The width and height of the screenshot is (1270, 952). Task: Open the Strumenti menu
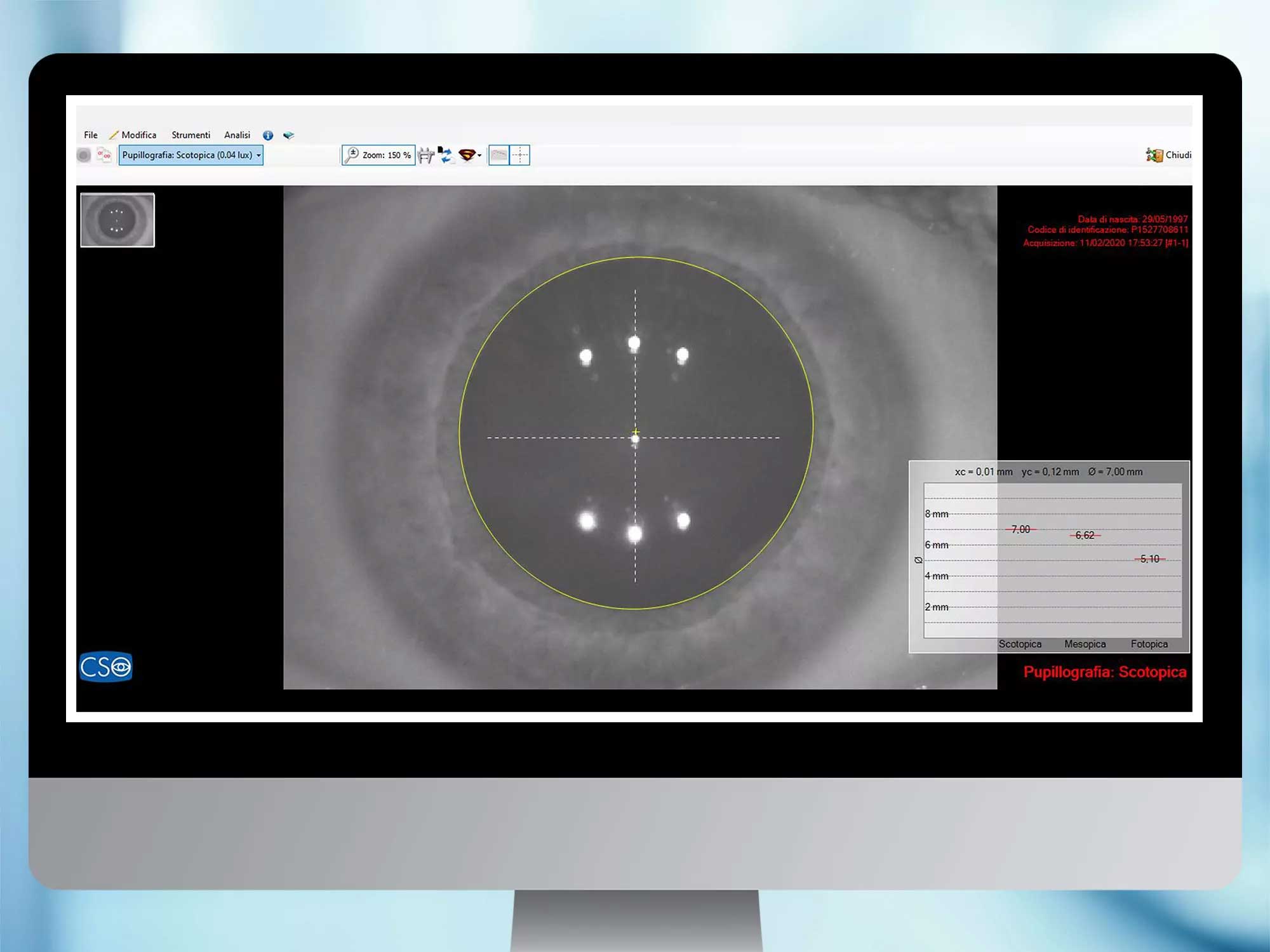190,135
